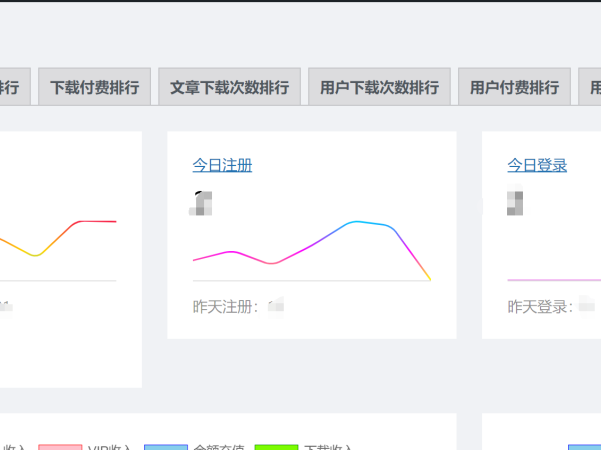Click the blurred count under 今日登录
This screenshot has width=601, height=450.
[516, 203]
